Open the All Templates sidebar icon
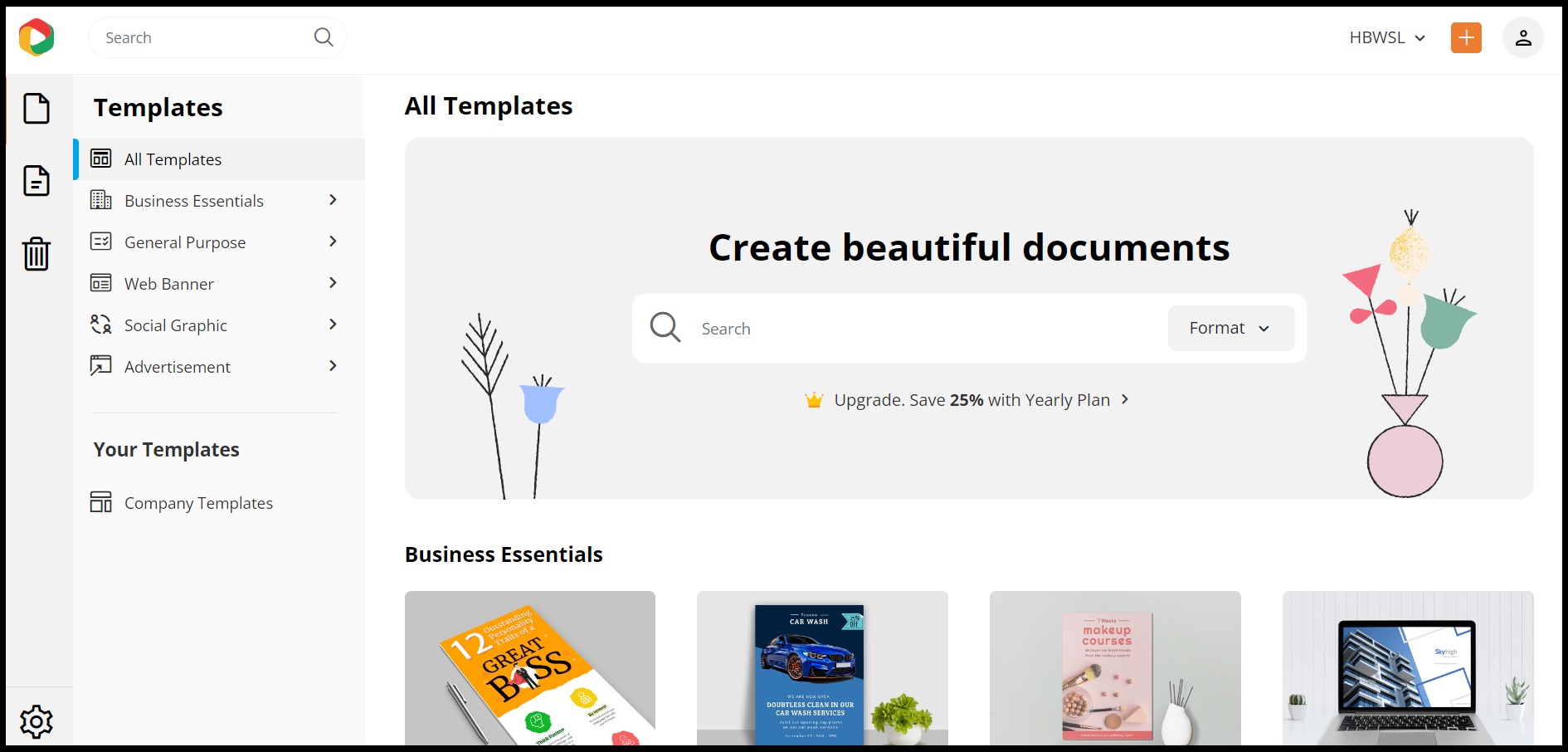The image size is (1568, 752). pos(100,159)
